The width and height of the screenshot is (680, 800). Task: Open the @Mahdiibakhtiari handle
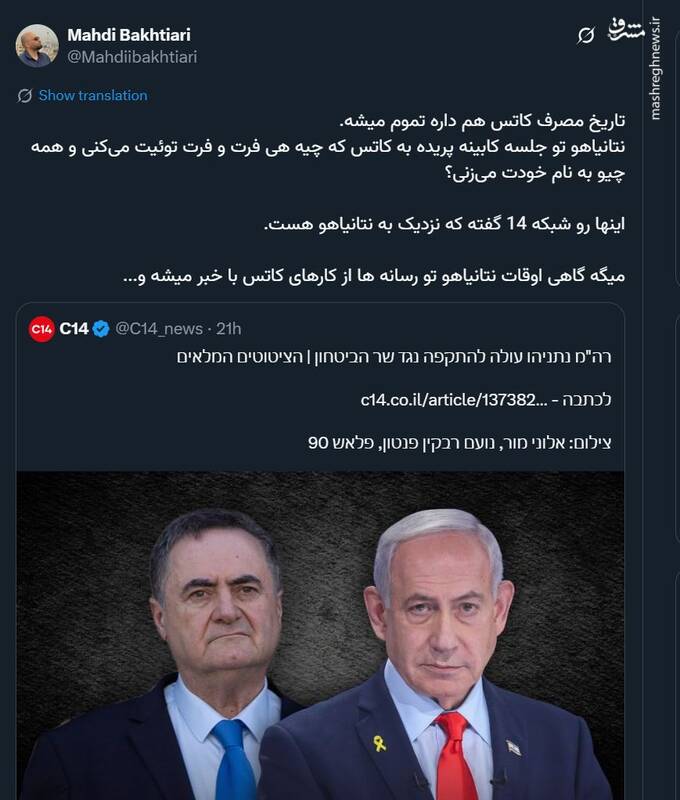[132, 57]
